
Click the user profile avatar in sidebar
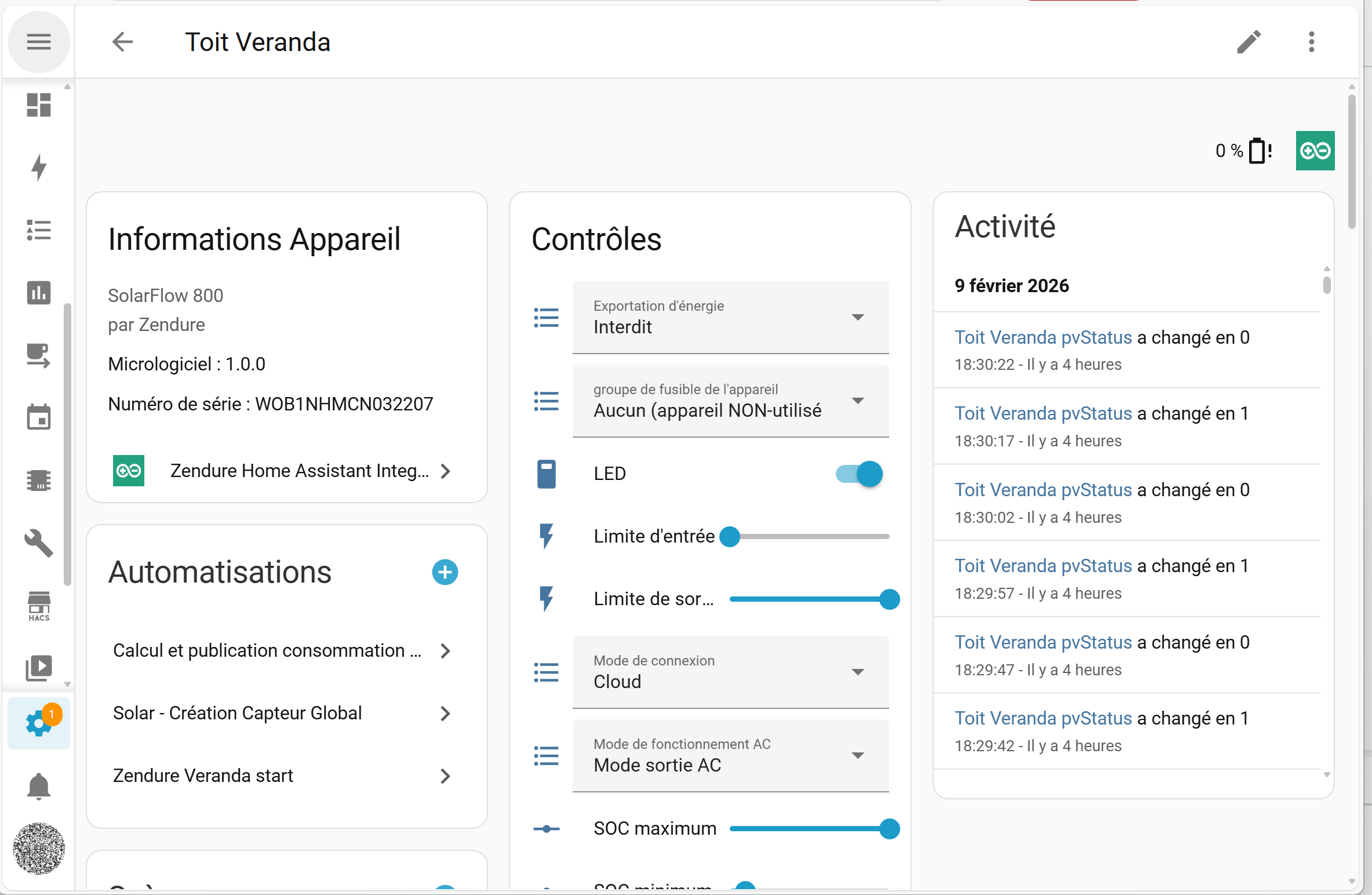(x=39, y=848)
